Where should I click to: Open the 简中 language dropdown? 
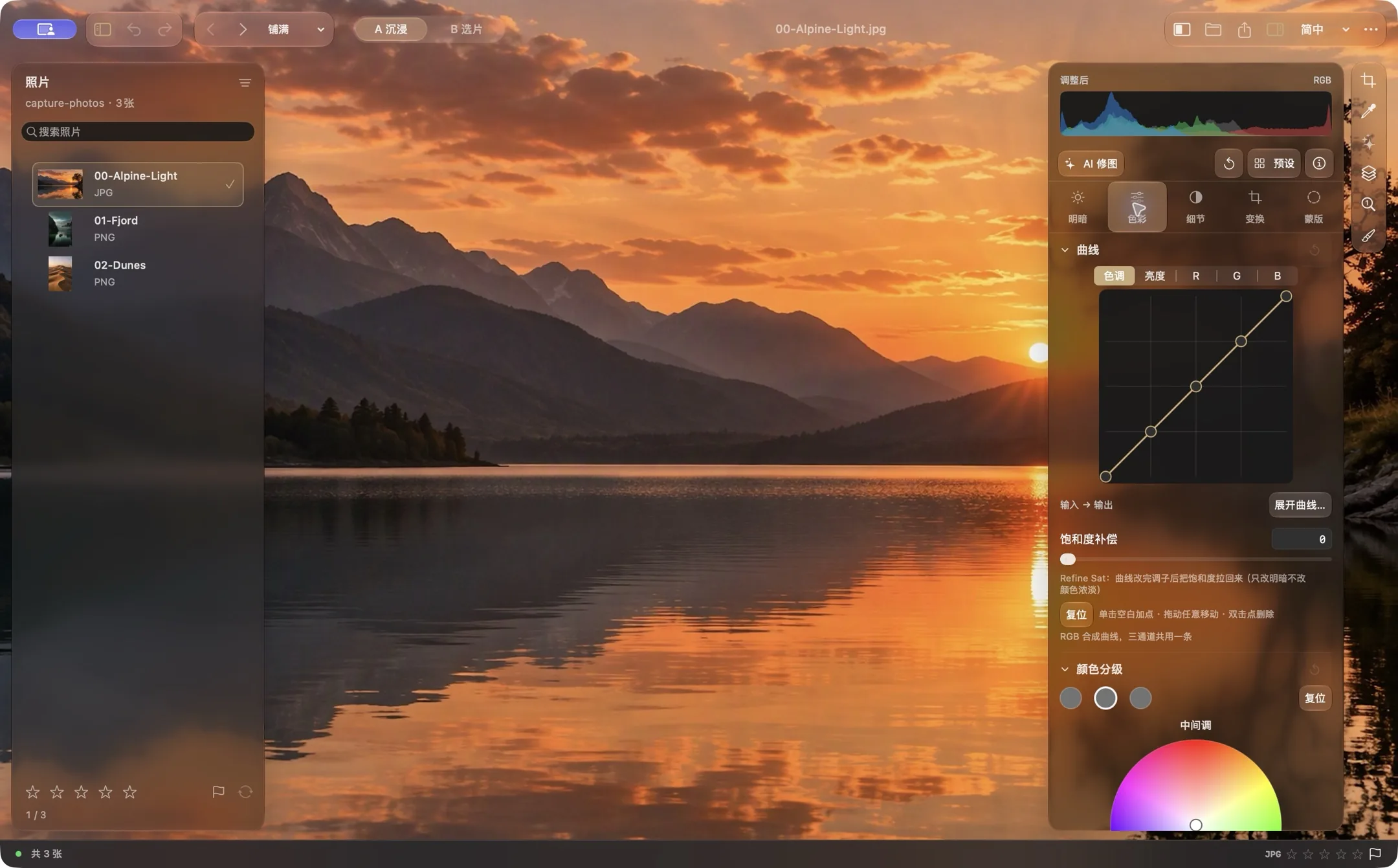(1324, 29)
